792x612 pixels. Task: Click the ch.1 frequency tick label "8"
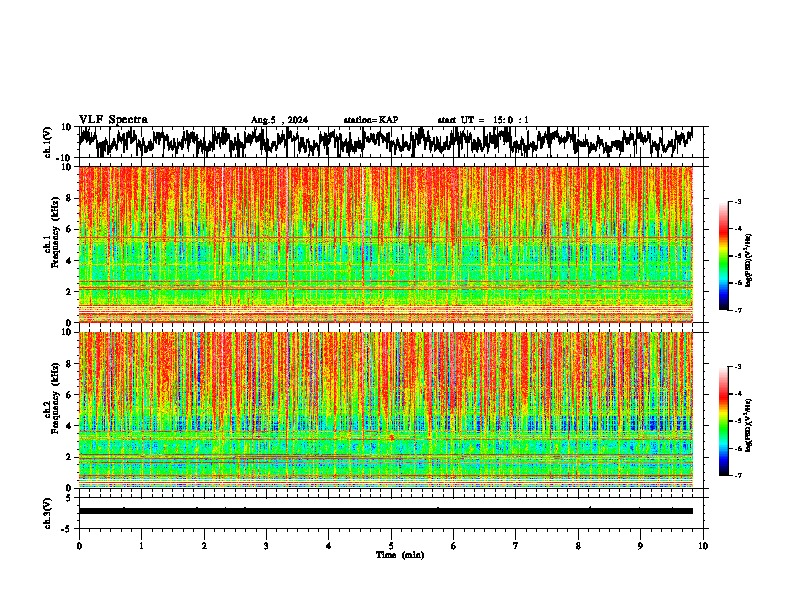pos(69,198)
